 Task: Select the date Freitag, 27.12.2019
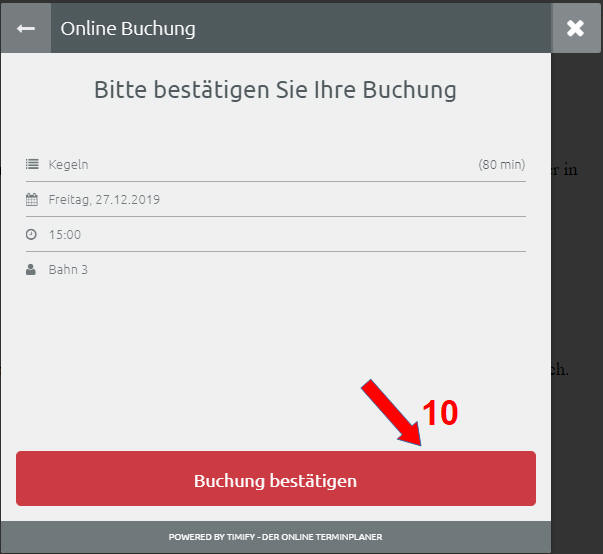[x=104, y=200]
